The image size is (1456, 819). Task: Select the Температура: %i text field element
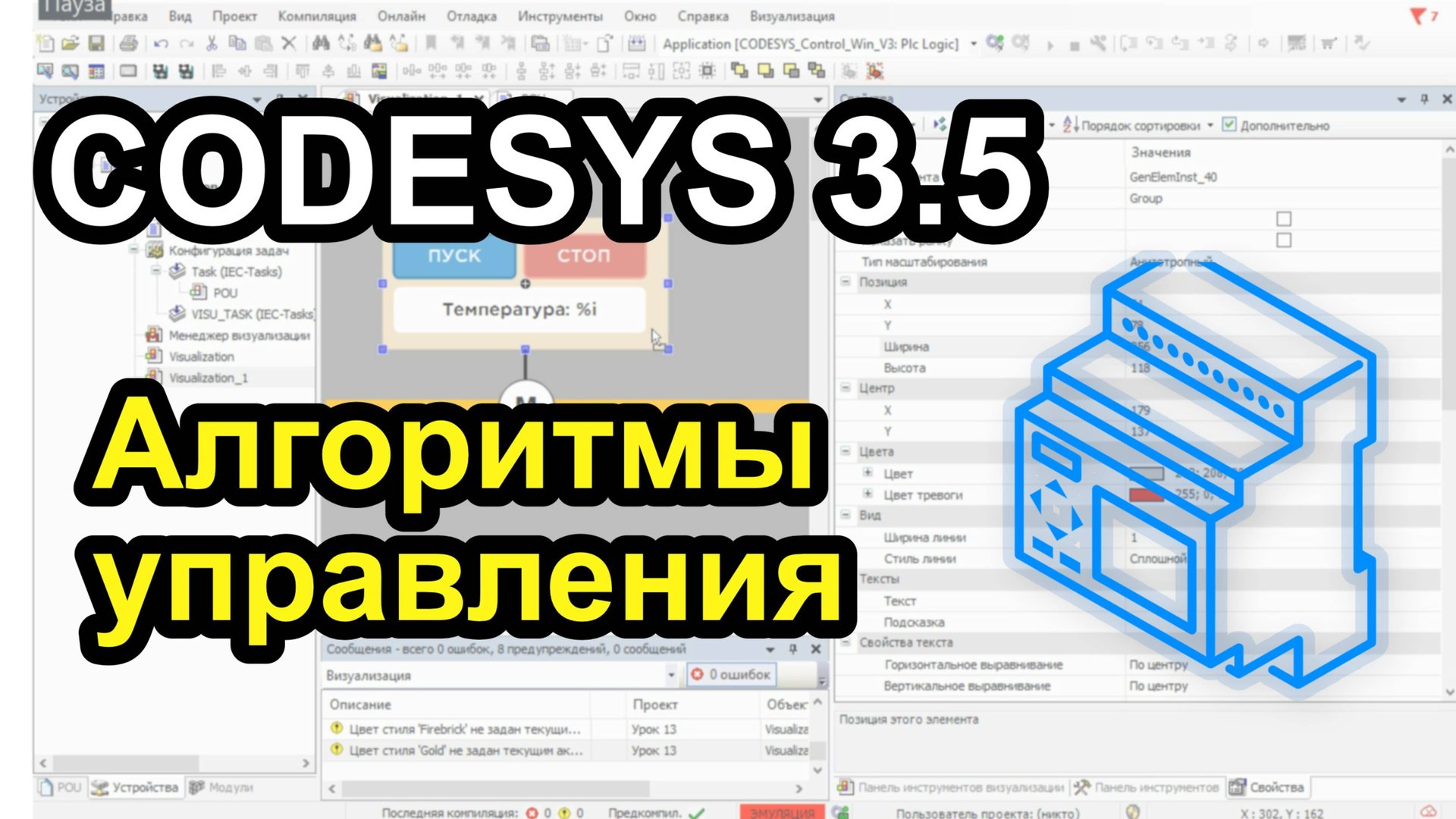coord(519,309)
